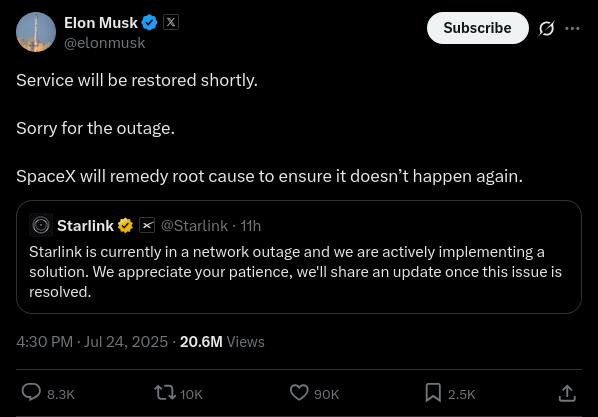The height and width of the screenshot is (417, 598).
Task: Open Elon Musk's profile picture
Action: 36,32
